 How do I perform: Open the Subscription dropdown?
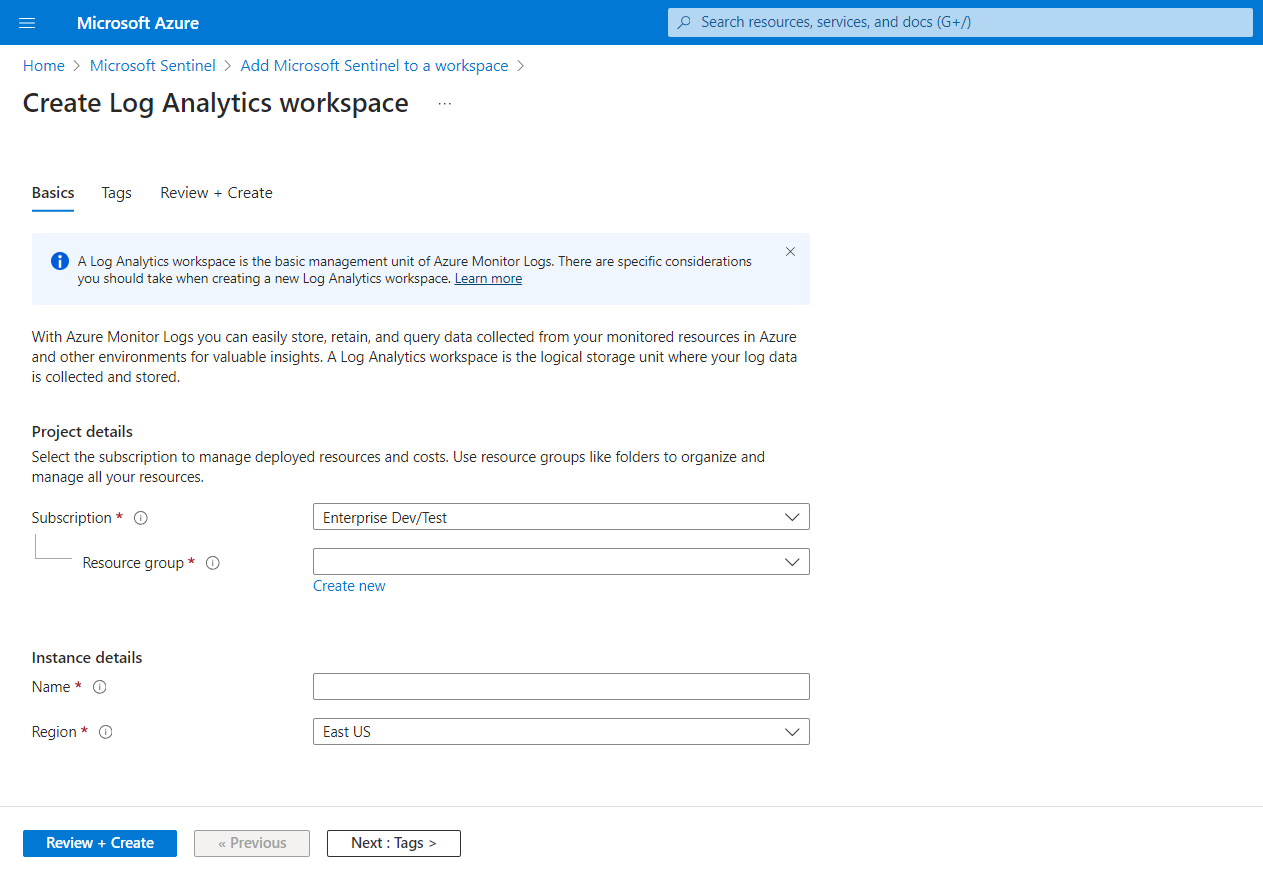[x=561, y=517]
